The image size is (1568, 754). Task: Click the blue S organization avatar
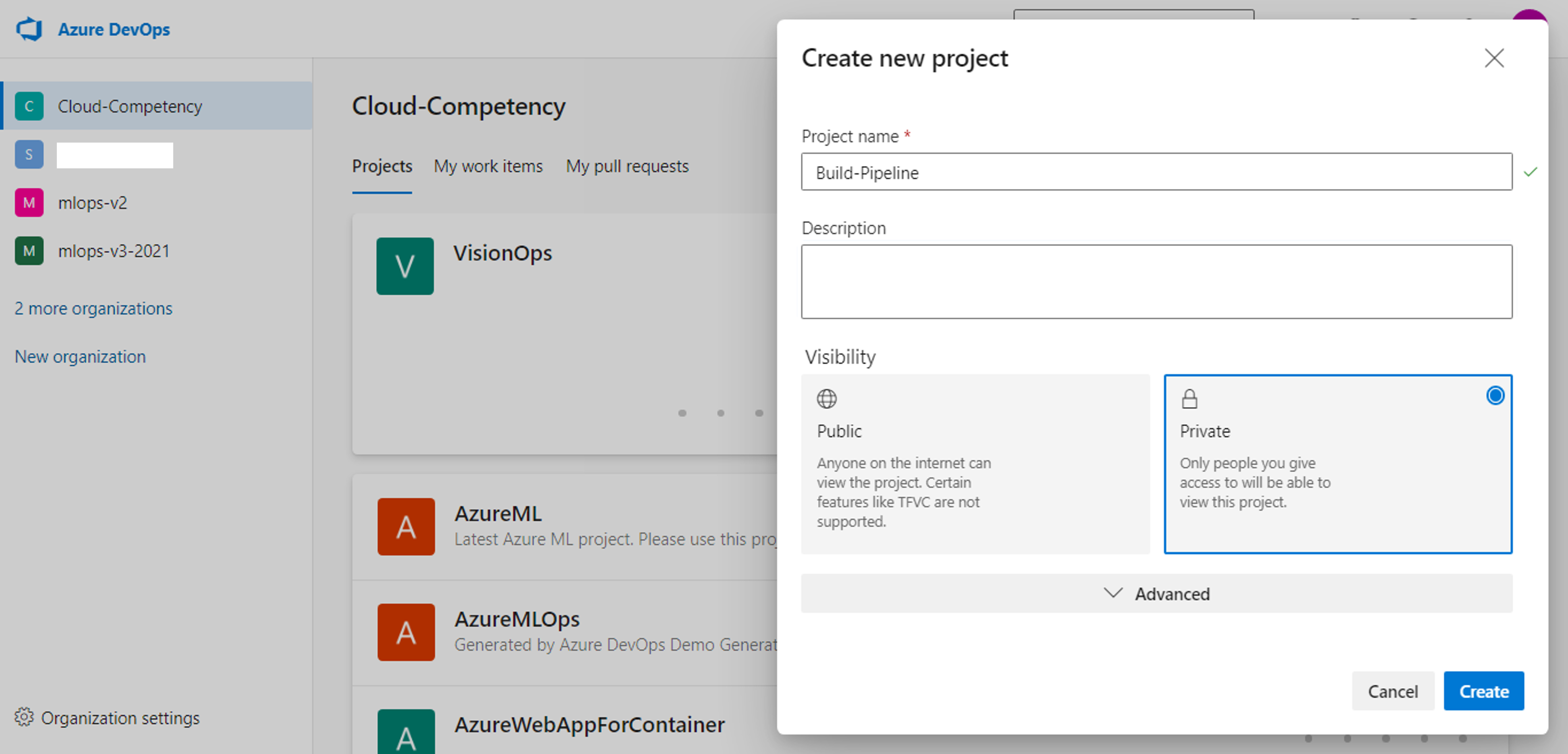pos(29,155)
